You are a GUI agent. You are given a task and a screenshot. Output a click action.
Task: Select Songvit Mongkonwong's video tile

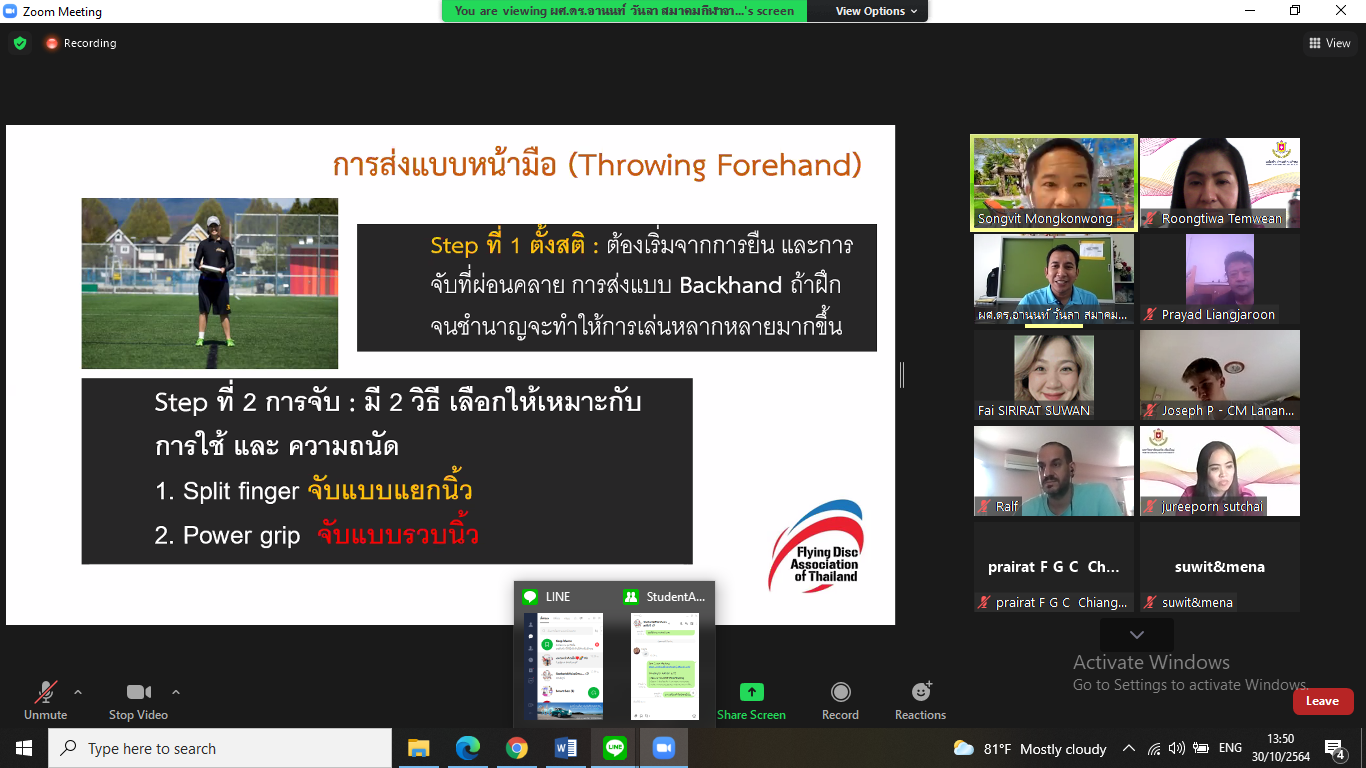coord(1053,183)
